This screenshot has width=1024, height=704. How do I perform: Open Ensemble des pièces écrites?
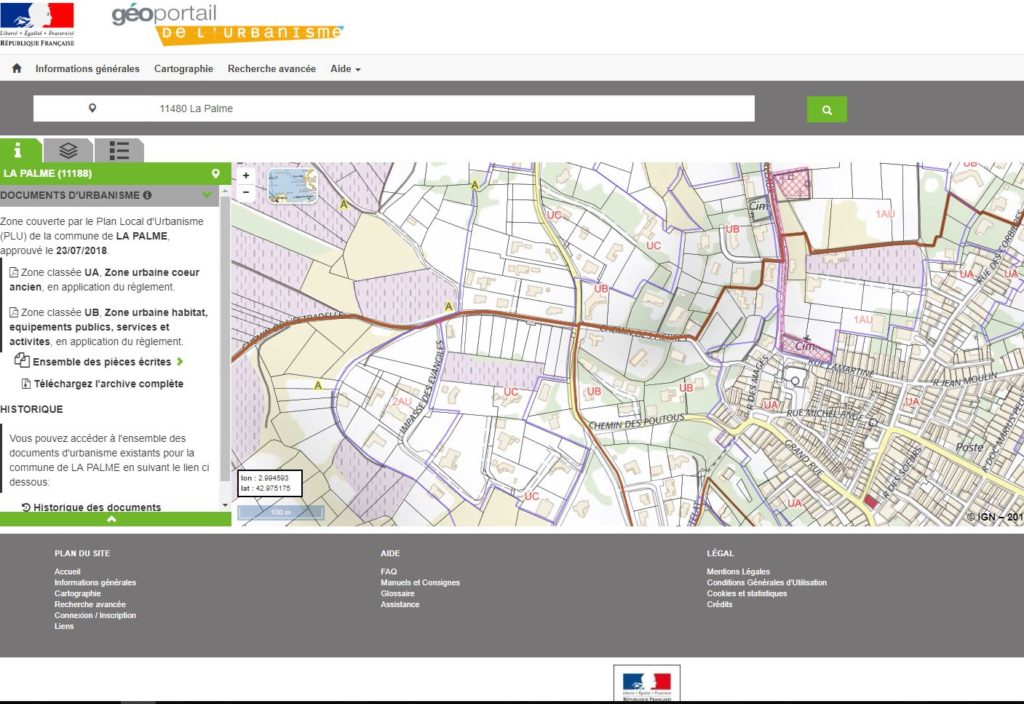coord(102,362)
